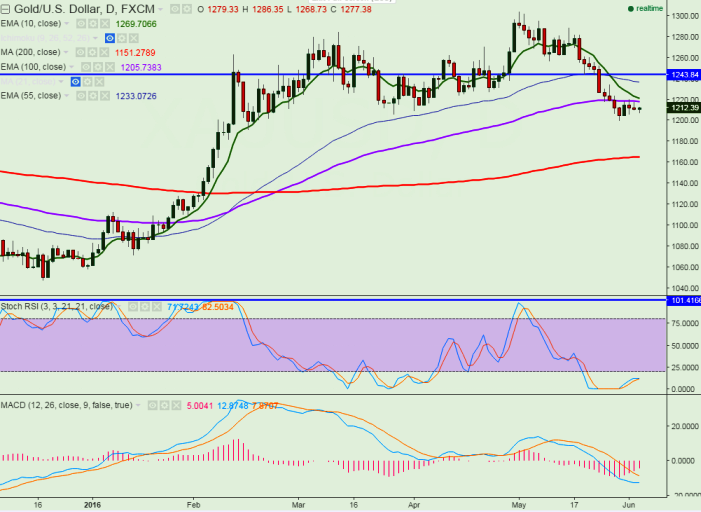Open MA (200, close) settings gear
The width and height of the screenshot is (701, 512).
(93, 53)
